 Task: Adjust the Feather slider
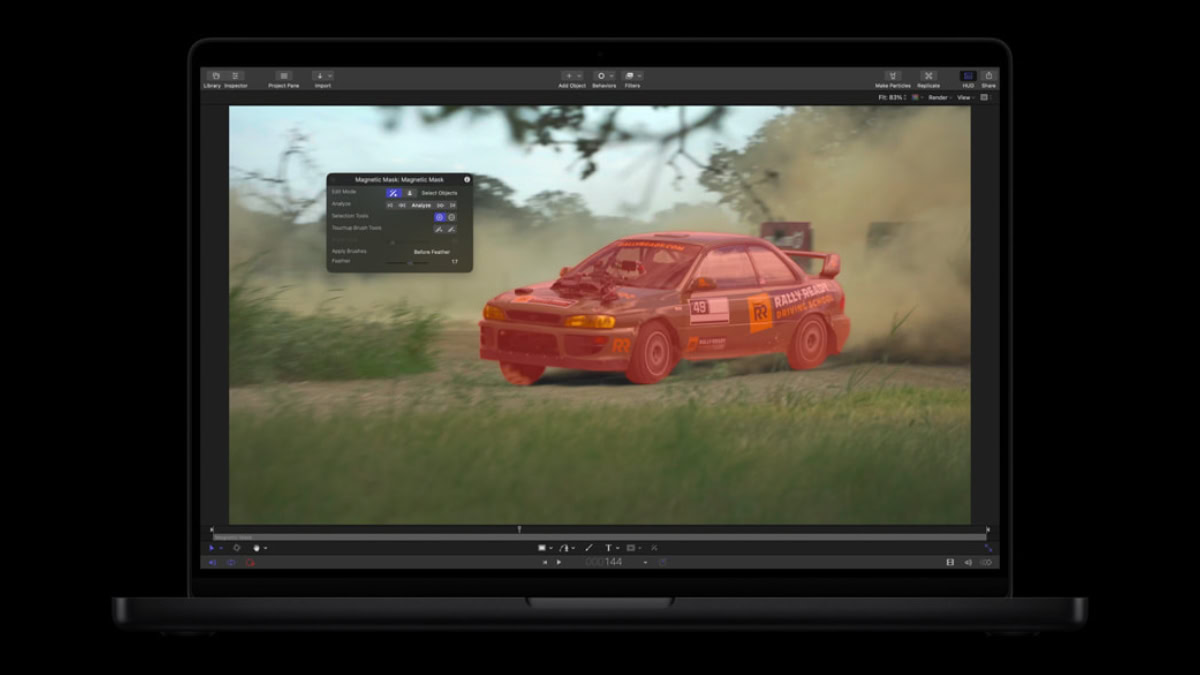(410, 263)
